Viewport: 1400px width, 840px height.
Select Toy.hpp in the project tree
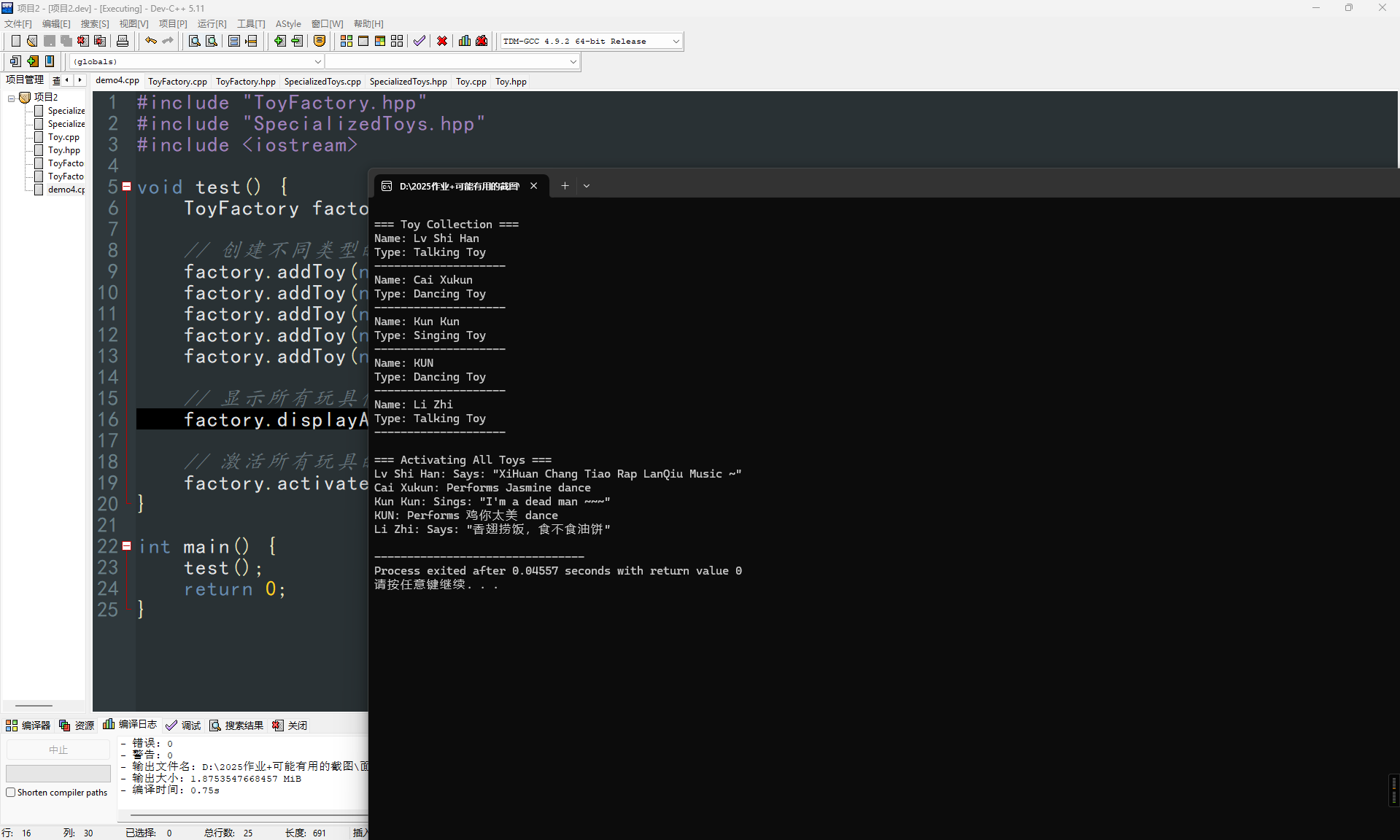click(64, 150)
